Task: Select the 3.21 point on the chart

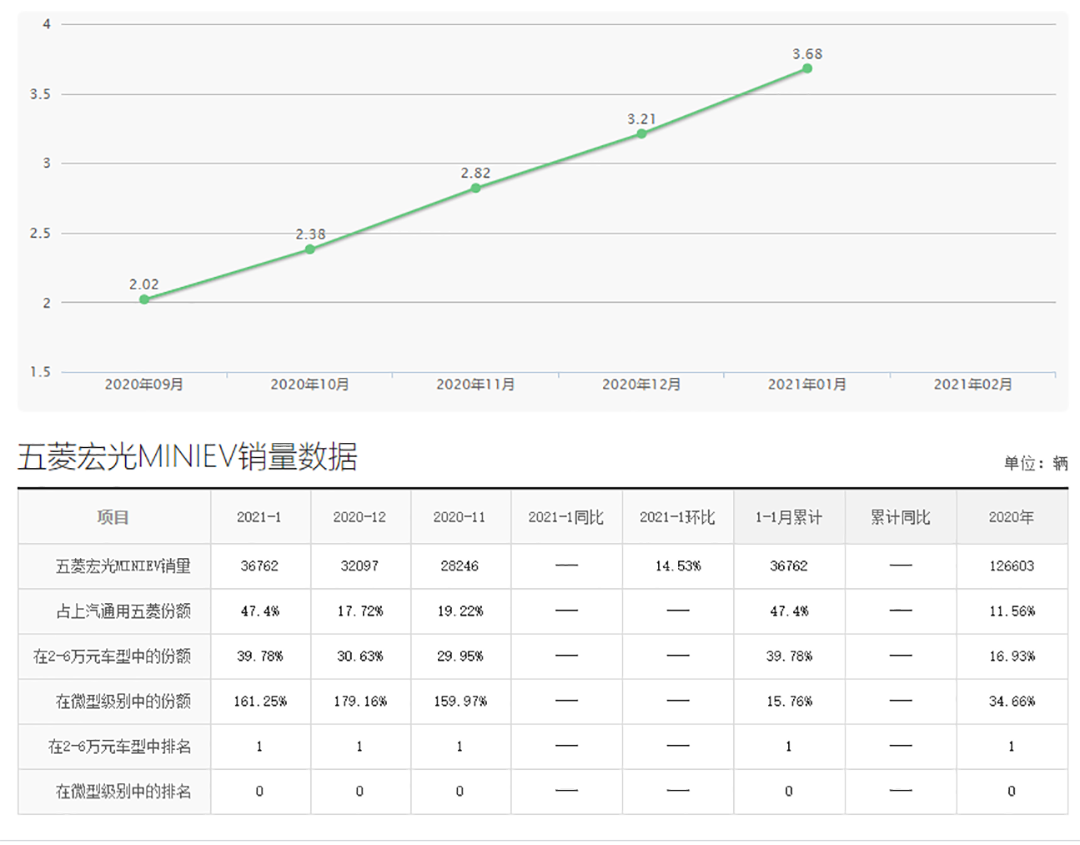Action: pyautogui.click(x=641, y=134)
